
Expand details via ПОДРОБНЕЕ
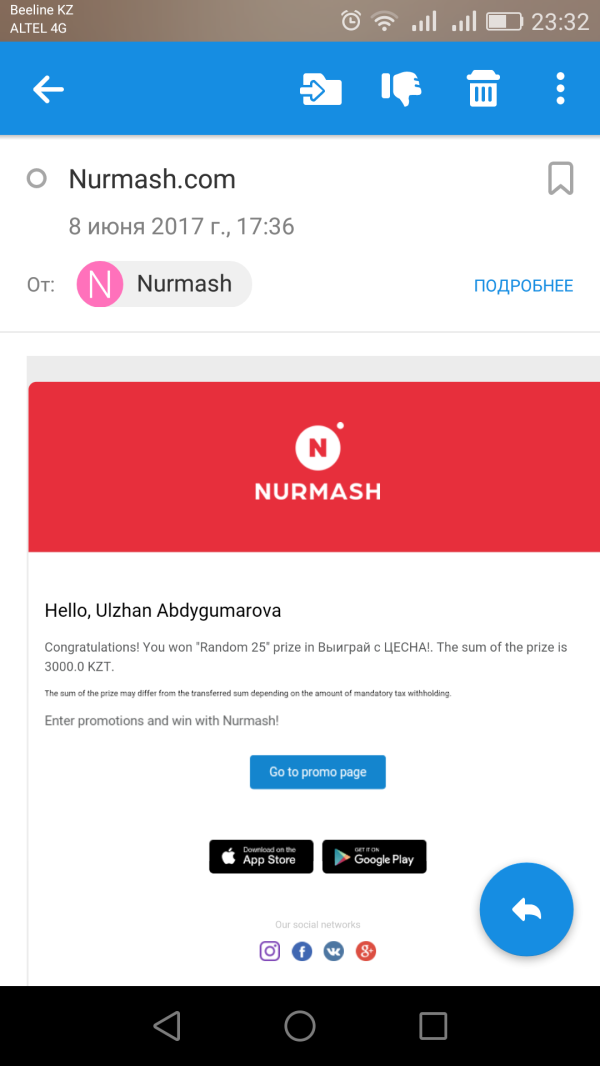[x=523, y=286]
